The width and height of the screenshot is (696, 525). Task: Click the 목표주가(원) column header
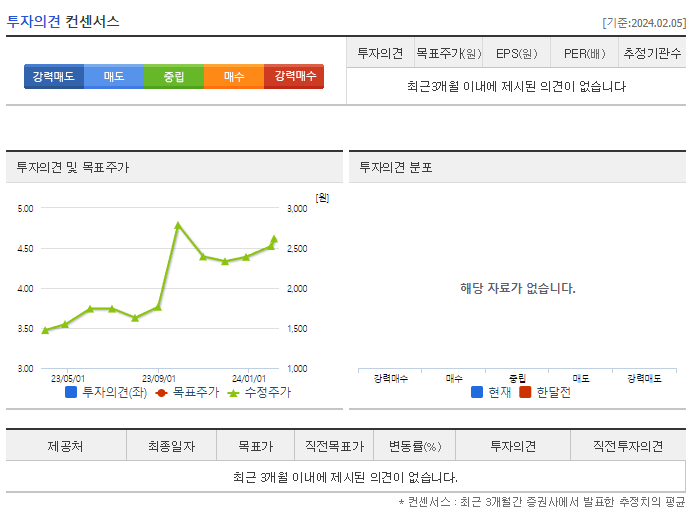click(448, 53)
